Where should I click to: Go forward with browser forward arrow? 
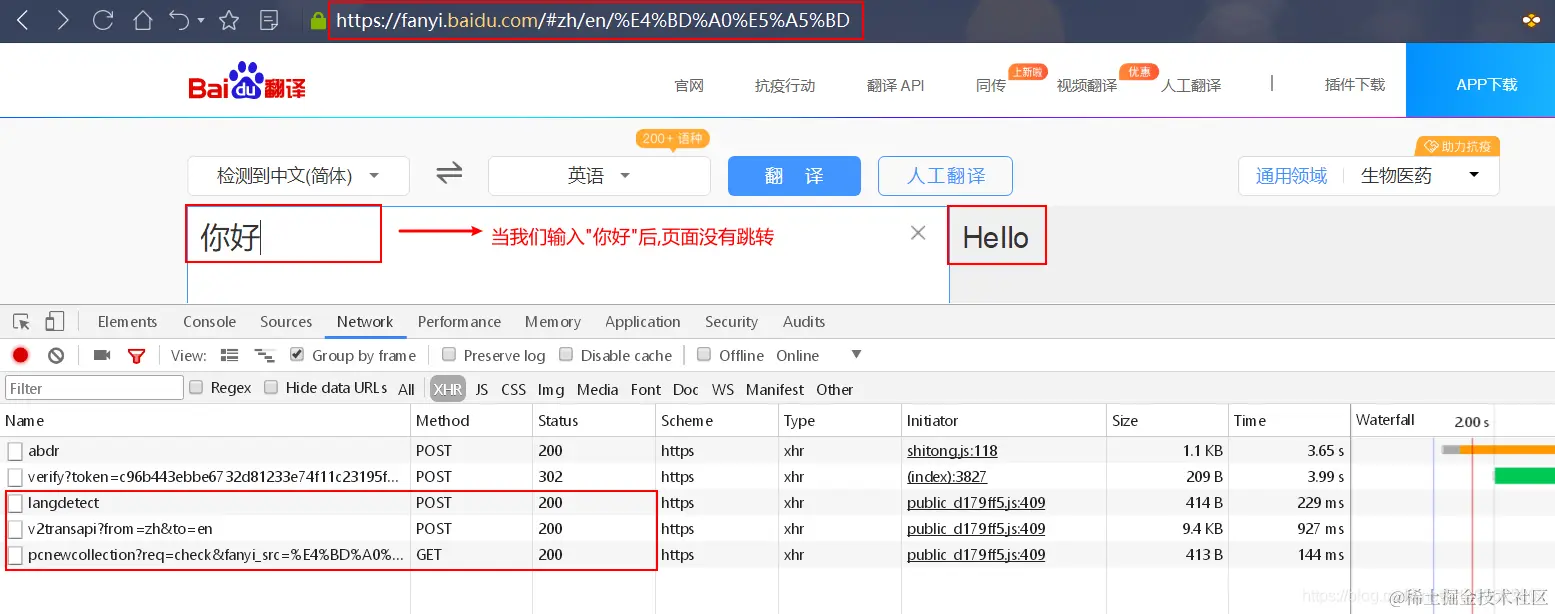point(63,20)
